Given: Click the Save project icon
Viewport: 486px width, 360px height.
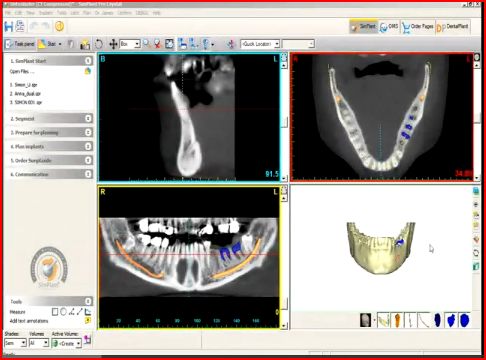Looking at the screenshot, I should point(9,27).
